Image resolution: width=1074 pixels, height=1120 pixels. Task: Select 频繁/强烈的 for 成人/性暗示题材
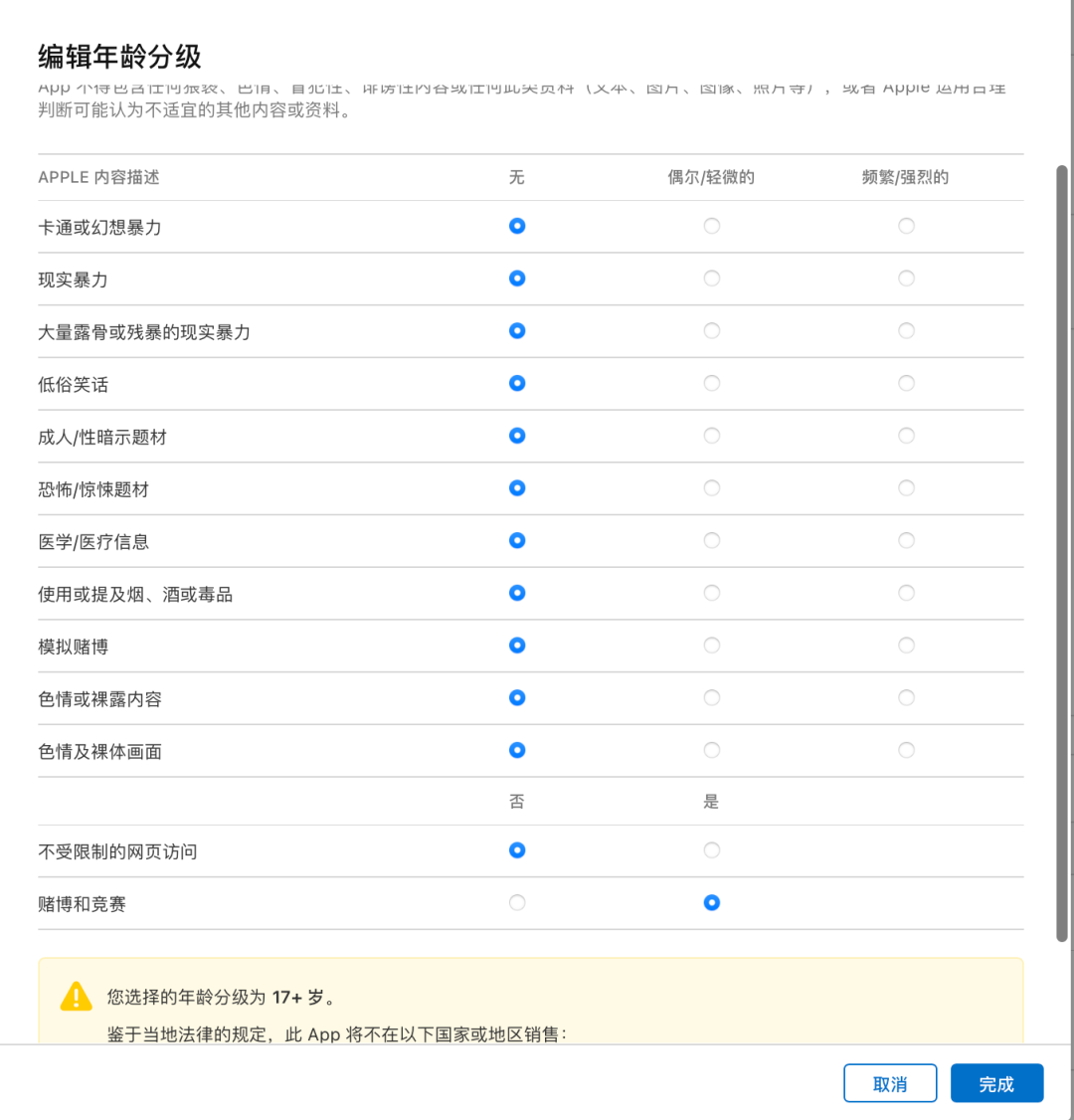[x=906, y=436]
